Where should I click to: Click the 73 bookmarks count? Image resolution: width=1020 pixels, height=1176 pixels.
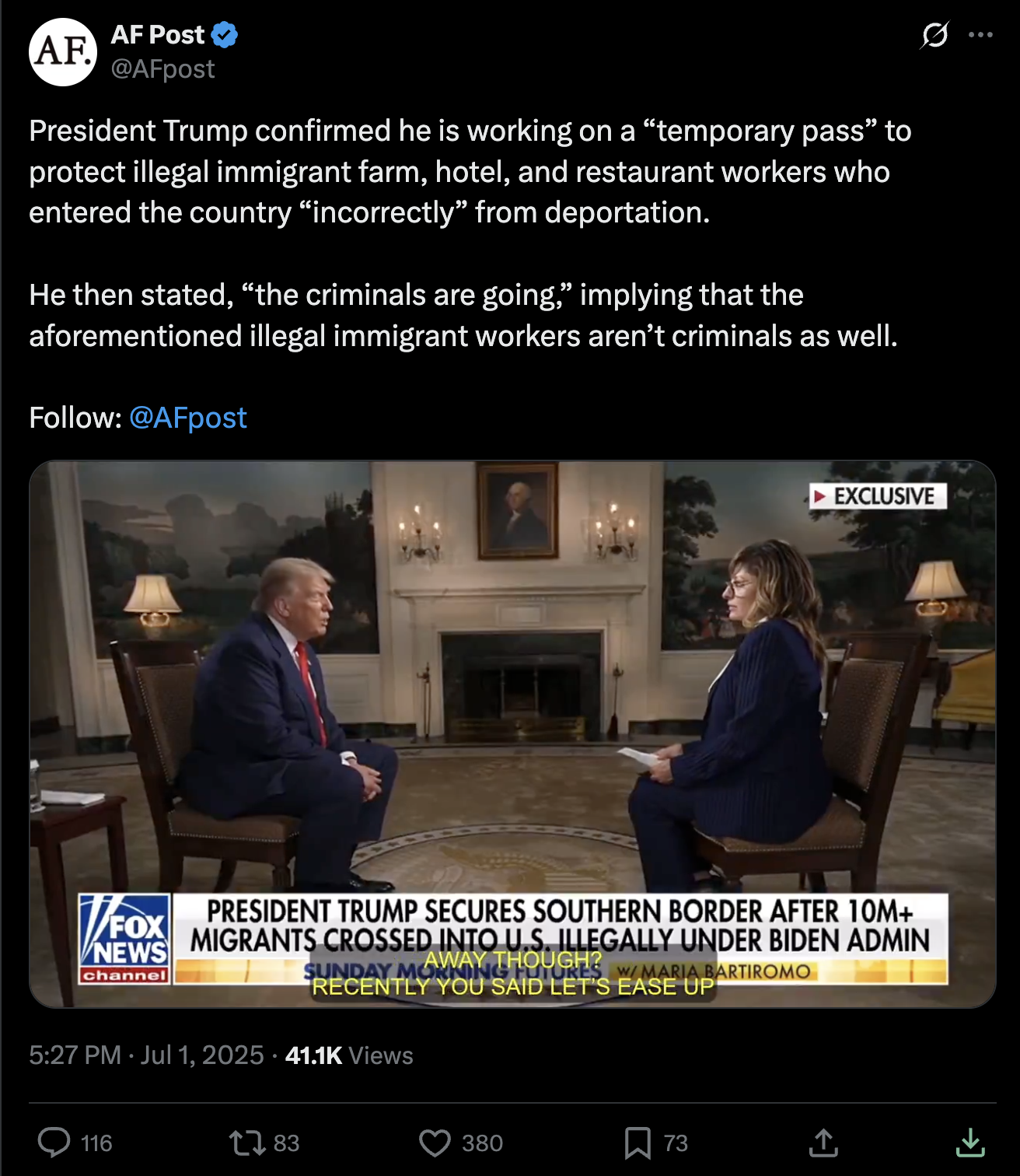[676, 1143]
